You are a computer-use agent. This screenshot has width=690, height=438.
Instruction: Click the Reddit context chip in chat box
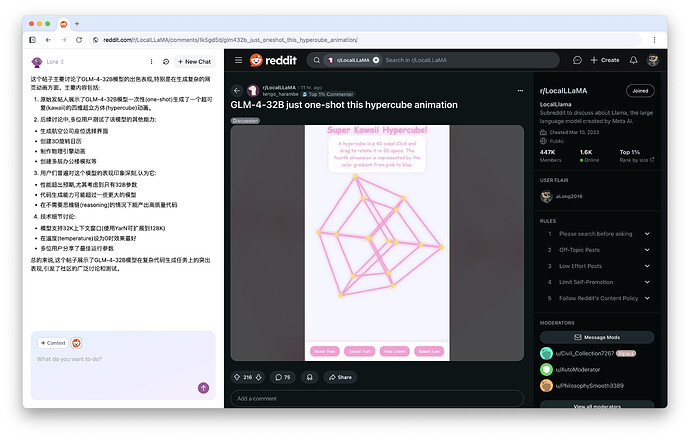(76, 343)
